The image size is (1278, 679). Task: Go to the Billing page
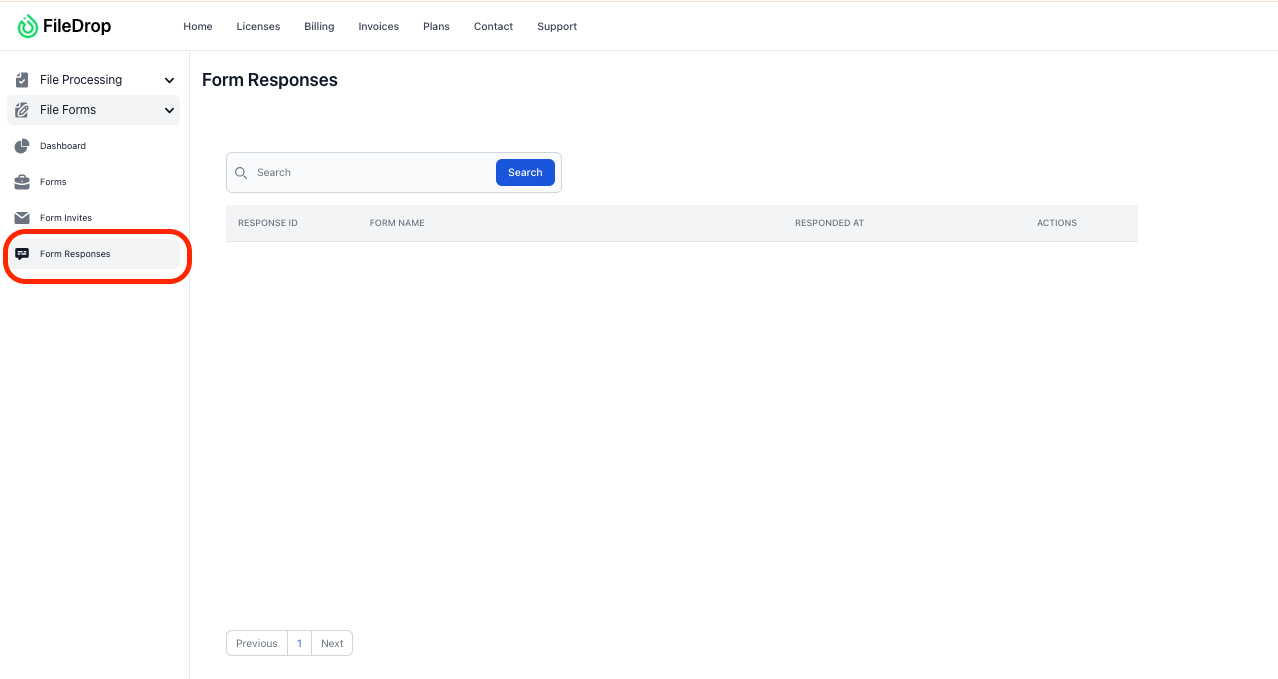coord(319,27)
